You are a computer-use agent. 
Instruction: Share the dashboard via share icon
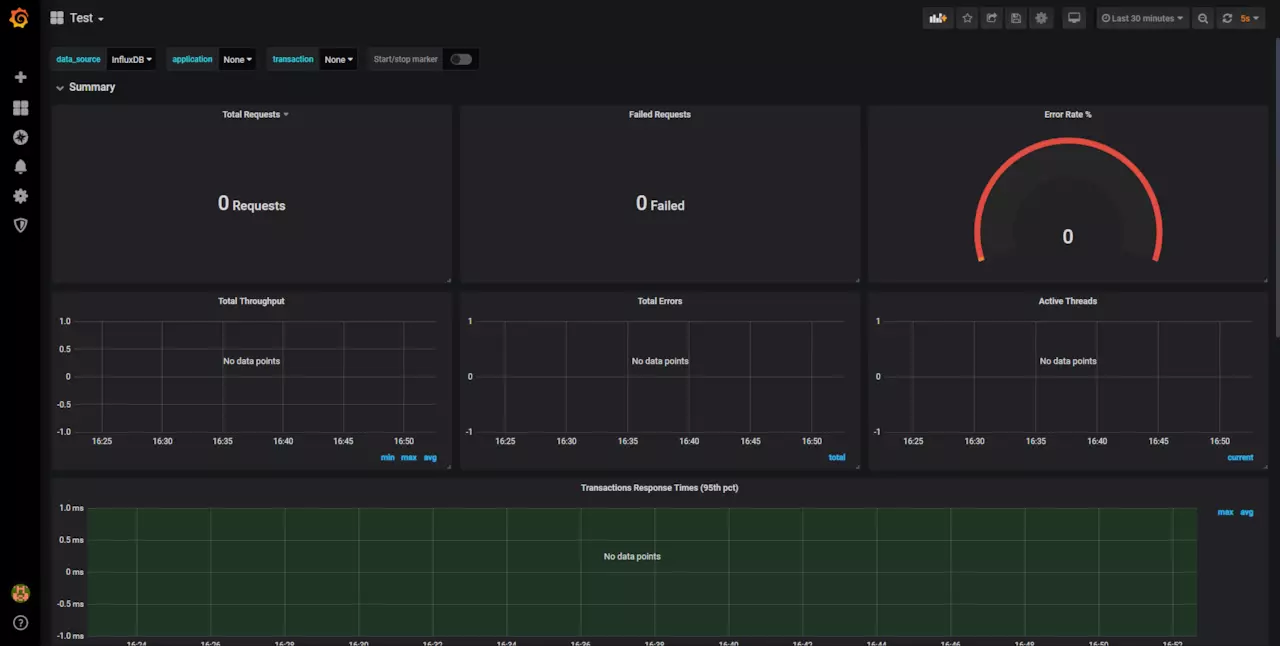tap(992, 18)
